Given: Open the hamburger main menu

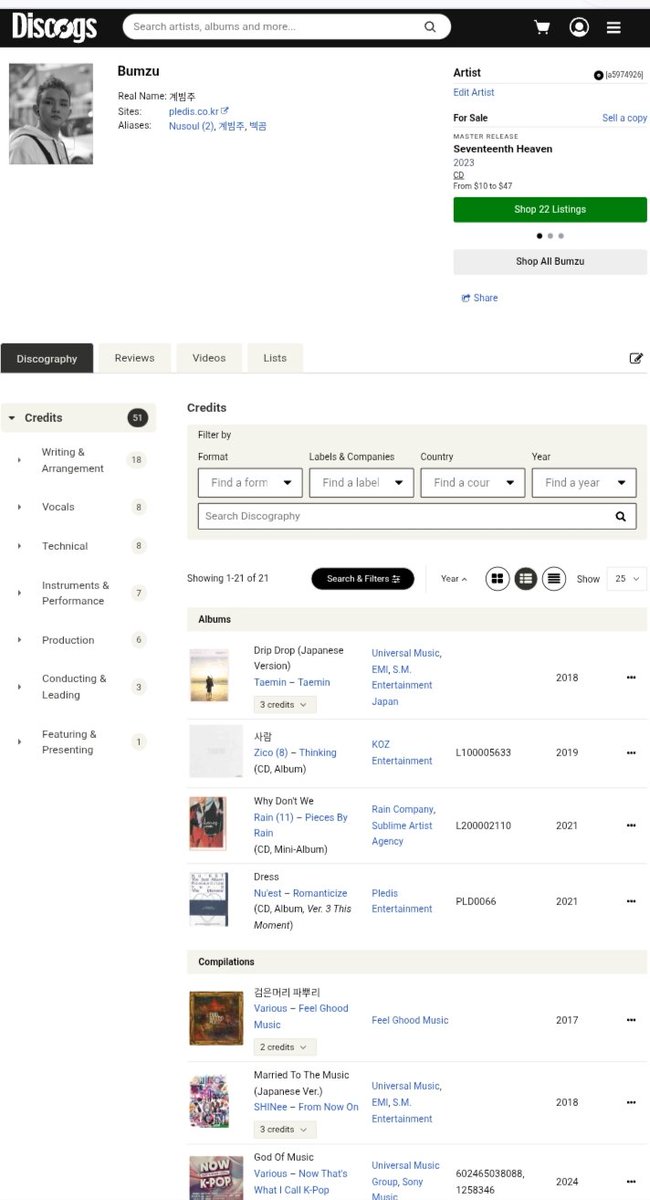Looking at the screenshot, I should click(614, 27).
